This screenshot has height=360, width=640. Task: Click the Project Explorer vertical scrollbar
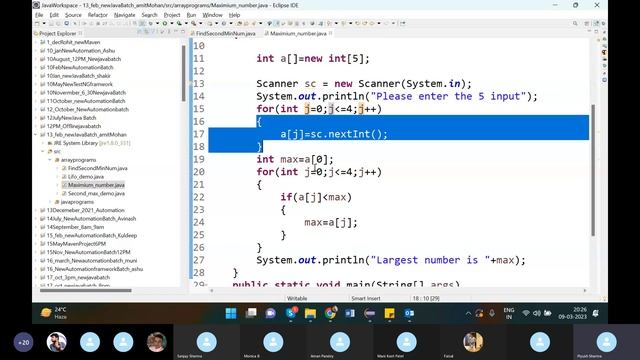click(184, 73)
